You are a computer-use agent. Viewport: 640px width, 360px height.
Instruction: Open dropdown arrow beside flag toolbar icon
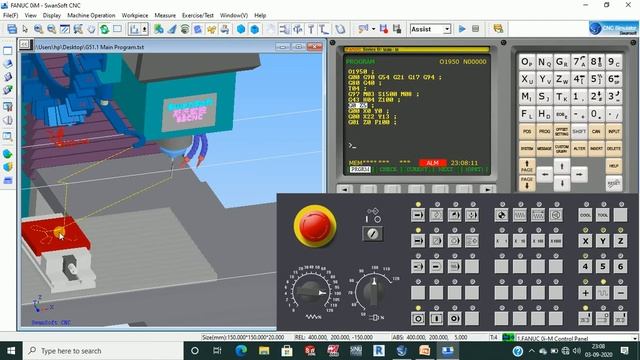pos(373,29)
